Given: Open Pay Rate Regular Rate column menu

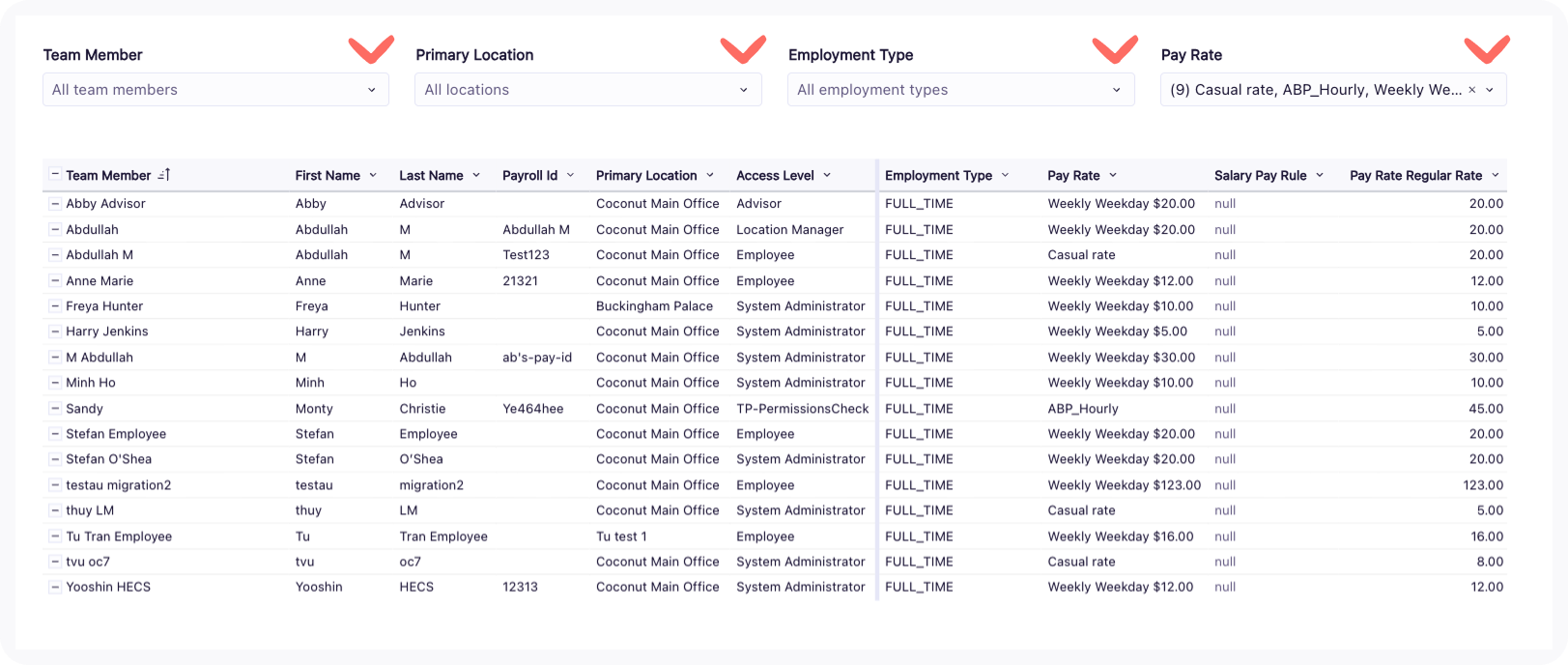Looking at the screenshot, I should [x=1495, y=175].
